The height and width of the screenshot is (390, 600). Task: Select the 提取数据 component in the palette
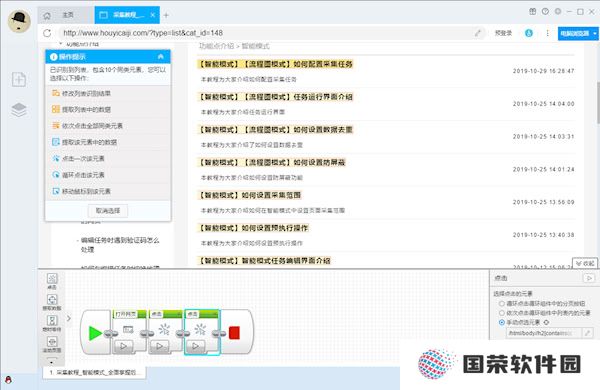point(52,302)
